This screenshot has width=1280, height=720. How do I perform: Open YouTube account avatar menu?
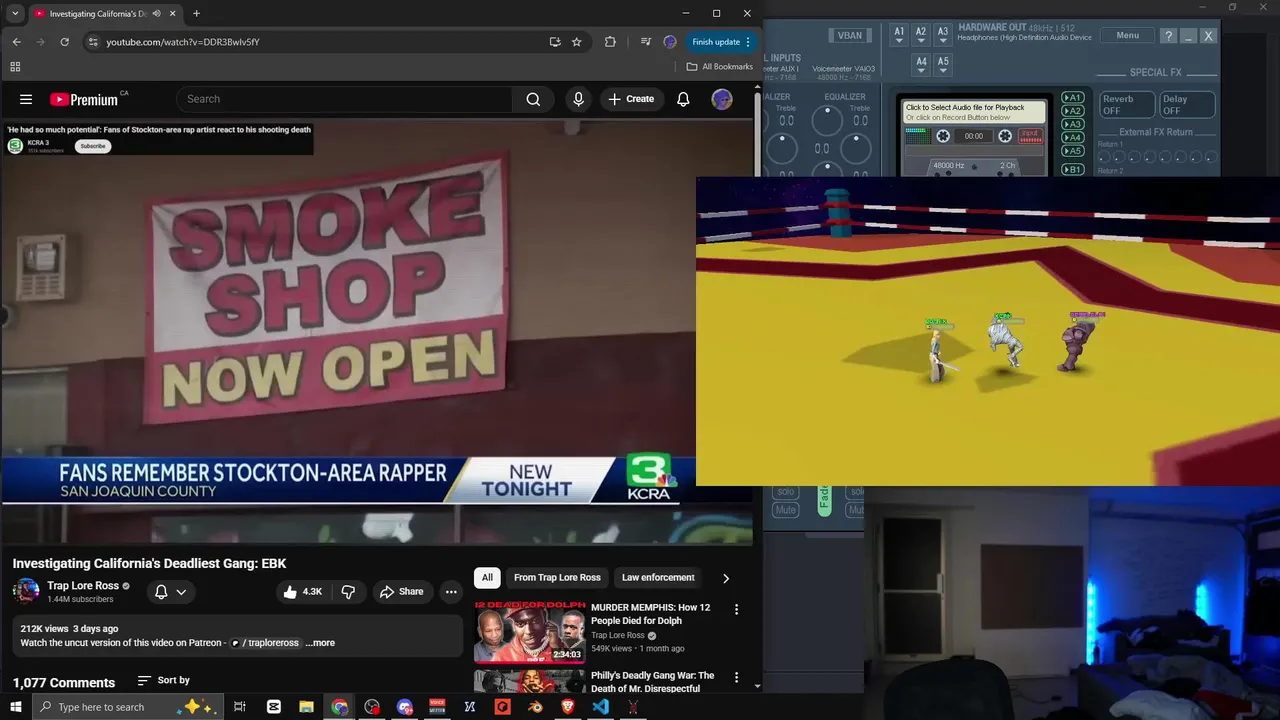point(722,99)
